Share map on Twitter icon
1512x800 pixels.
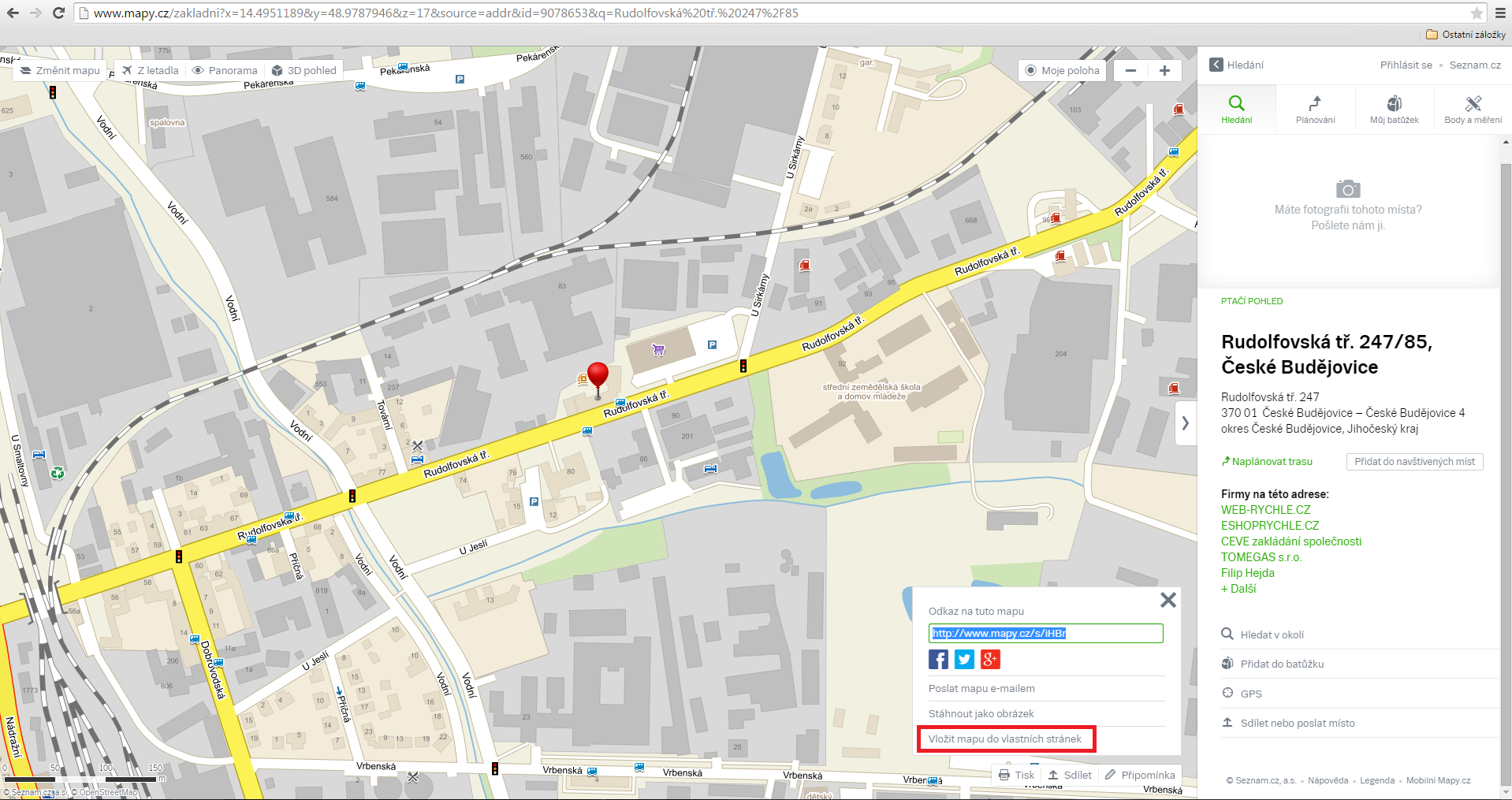tap(964, 659)
